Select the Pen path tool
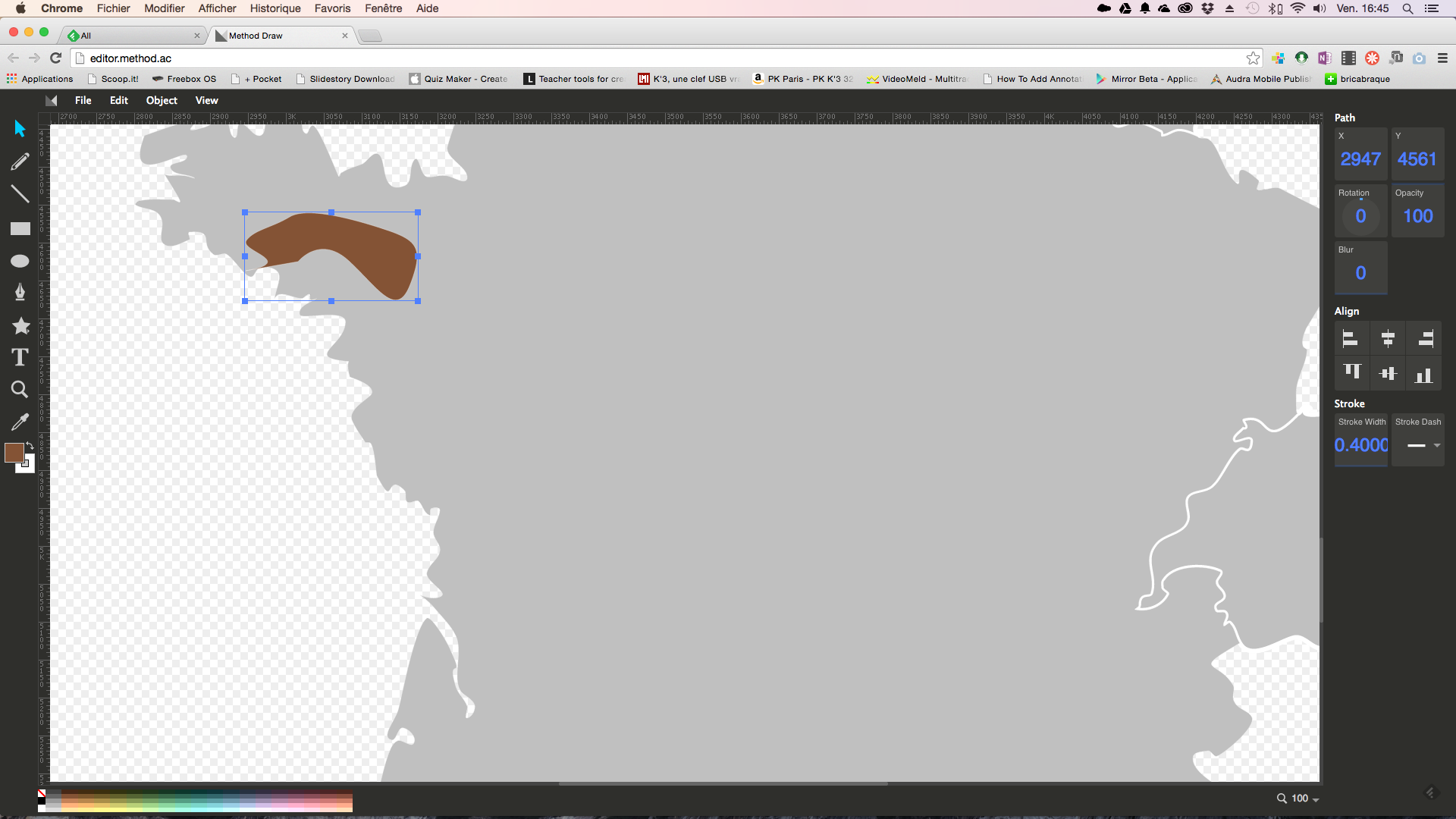 click(20, 293)
